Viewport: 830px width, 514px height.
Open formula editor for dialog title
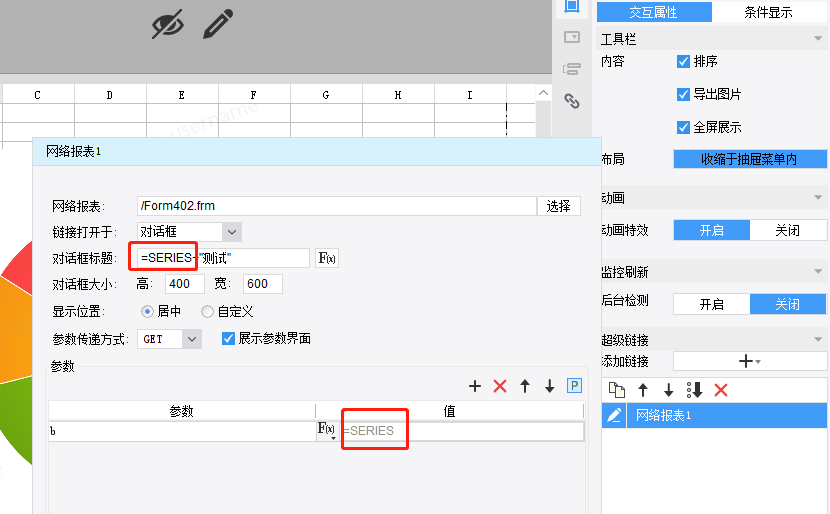tap(327, 258)
